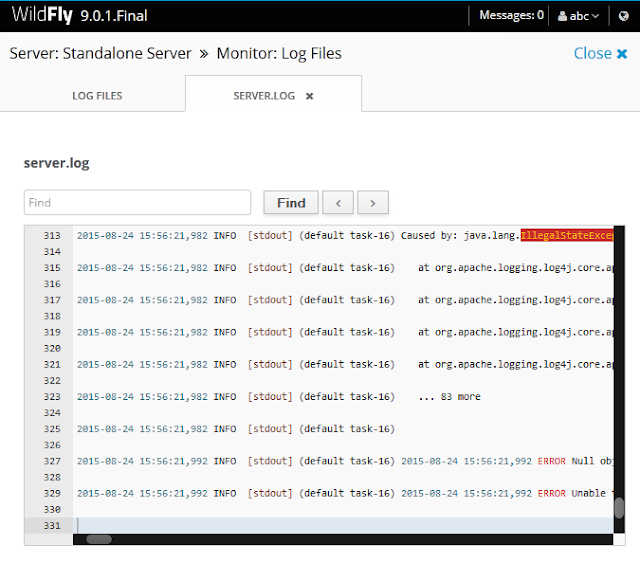Click 'ERROR Unable' text on line 329
This screenshot has height=563, width=640.
(x=571, y=494)
